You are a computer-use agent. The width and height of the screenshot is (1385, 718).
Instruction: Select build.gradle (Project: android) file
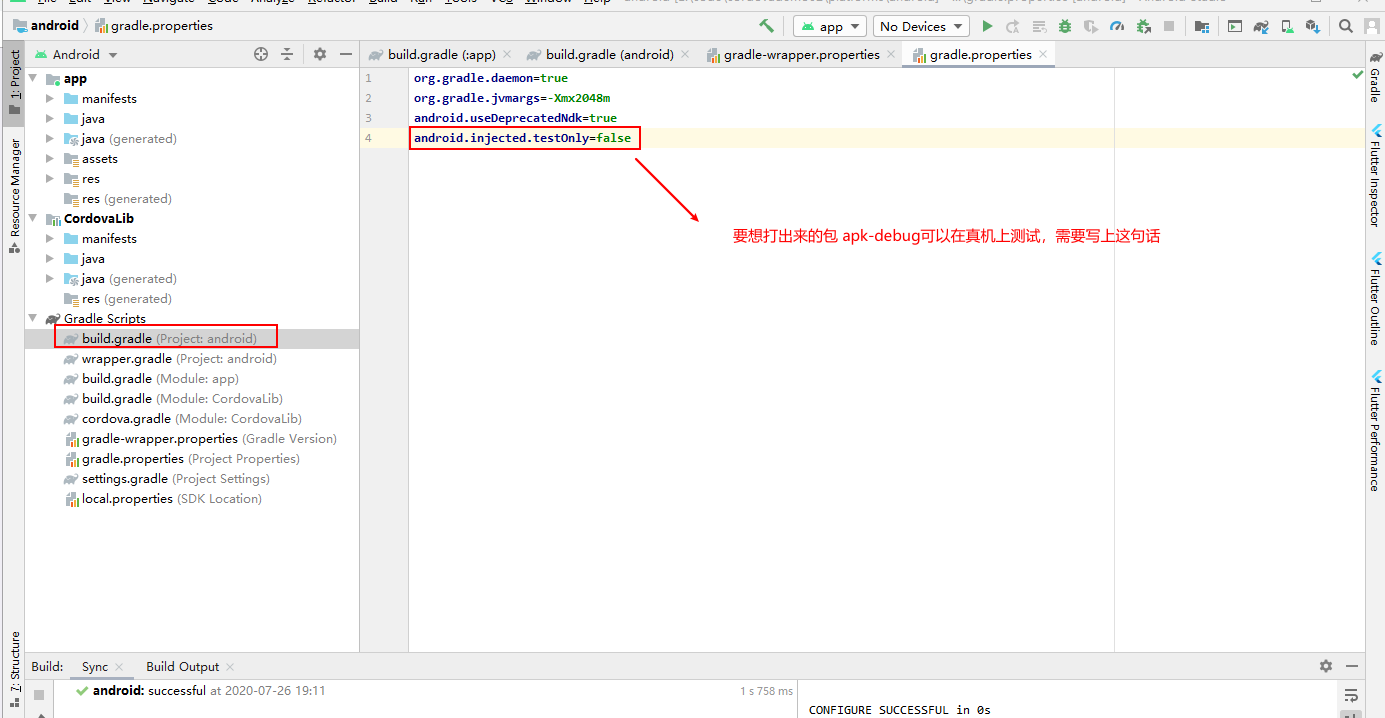192,338
